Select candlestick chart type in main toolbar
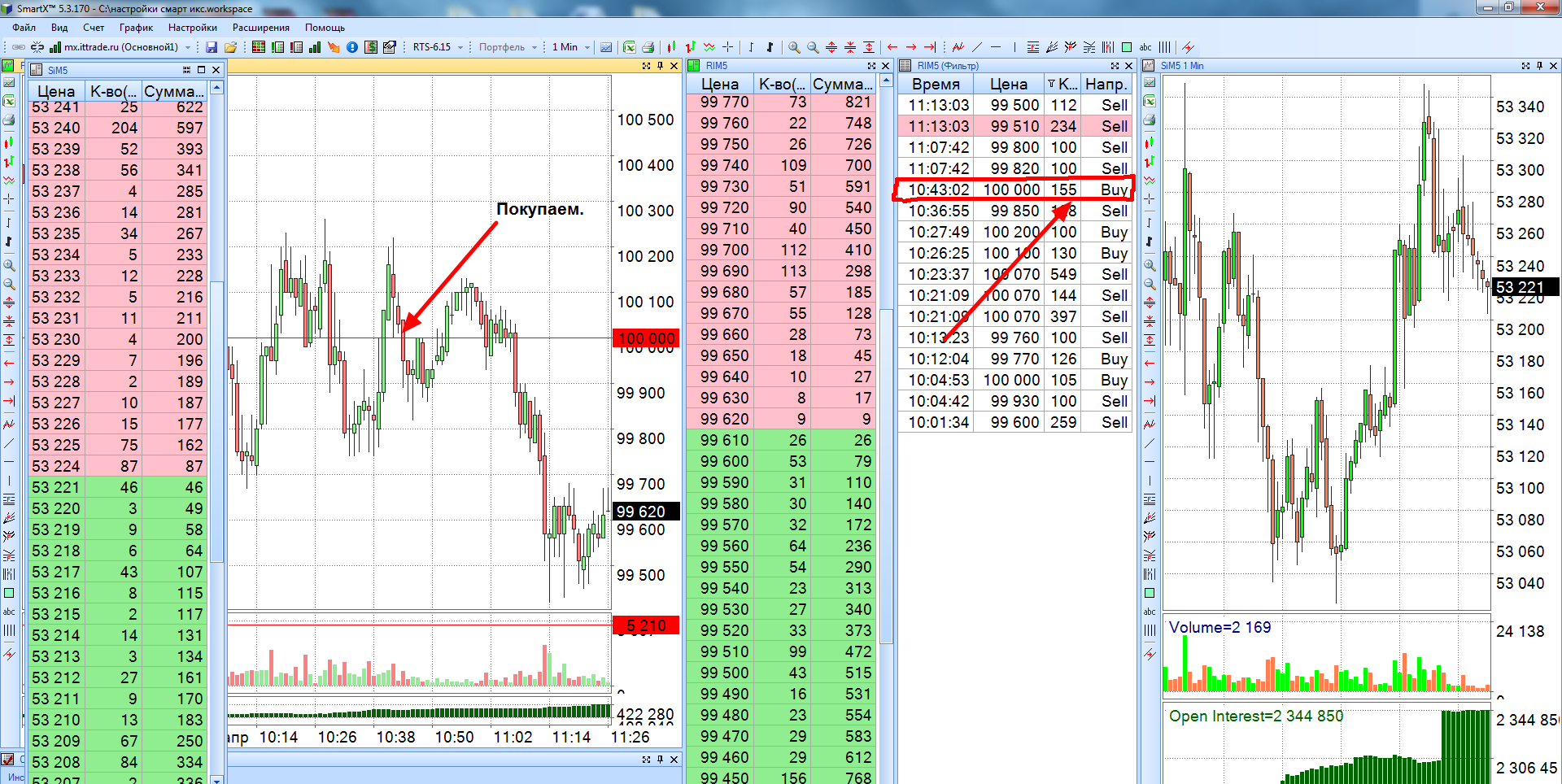 tap(672, 47)
